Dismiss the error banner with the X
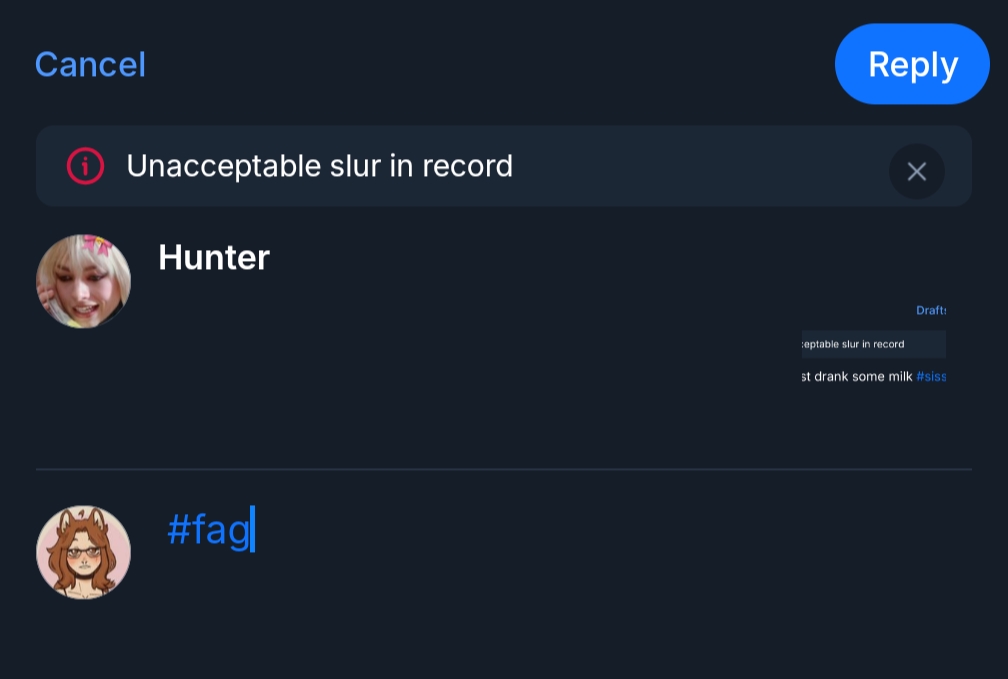The height and width of the screenshot is (679, 1008). pyautogui.click(x=916, y=171)
